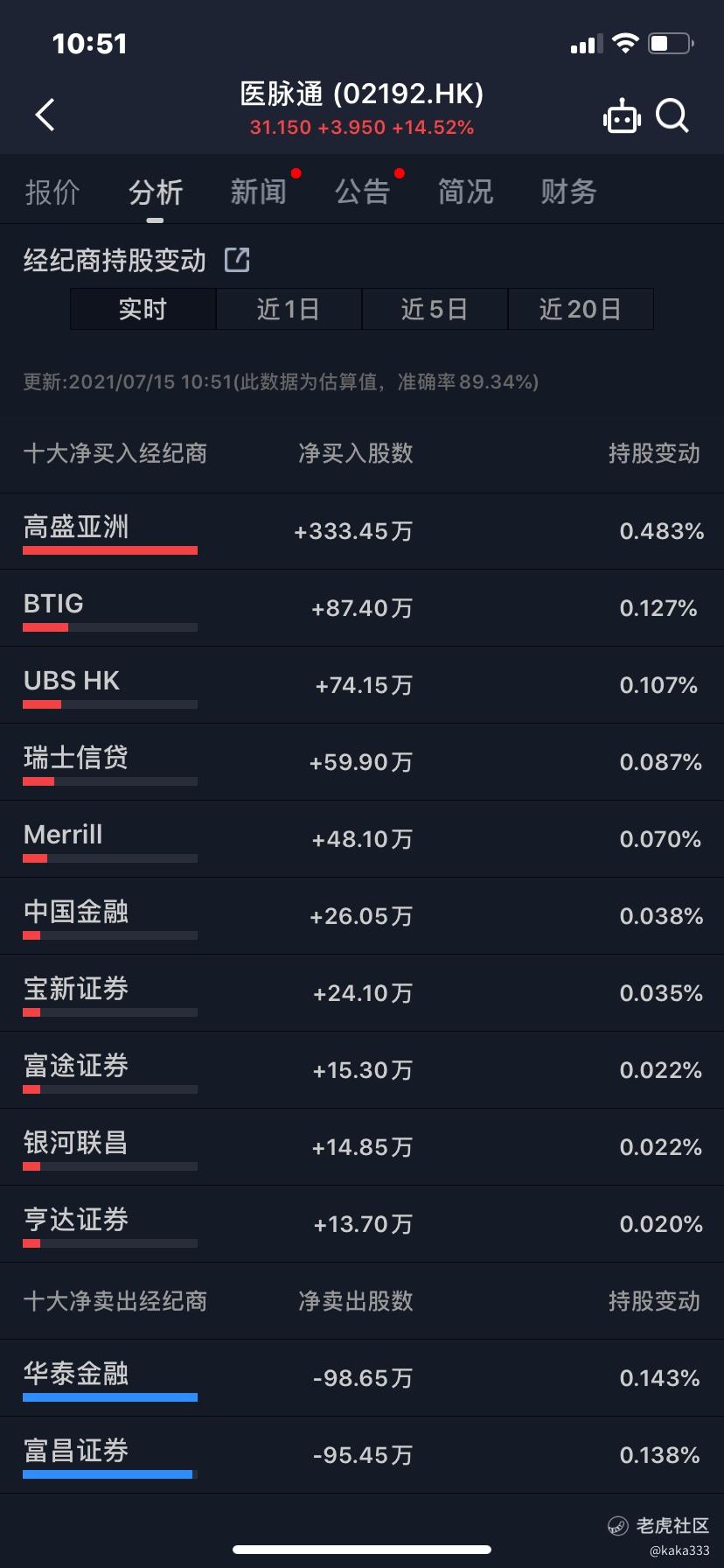Click the red bar under 高盛亚洲
The width and height of the screenshot is (724, 1568).
pos(110,550)
